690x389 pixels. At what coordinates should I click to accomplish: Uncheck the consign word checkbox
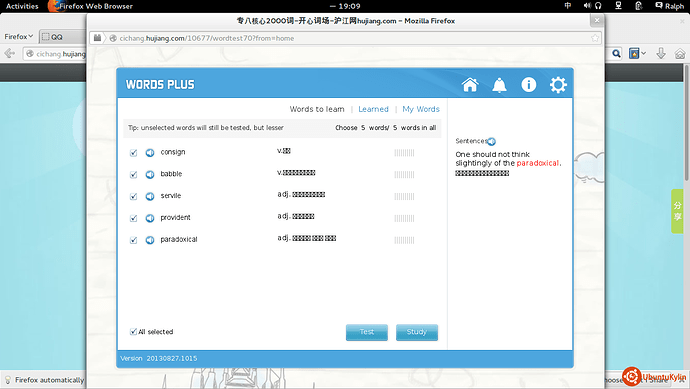click(133, 153)
